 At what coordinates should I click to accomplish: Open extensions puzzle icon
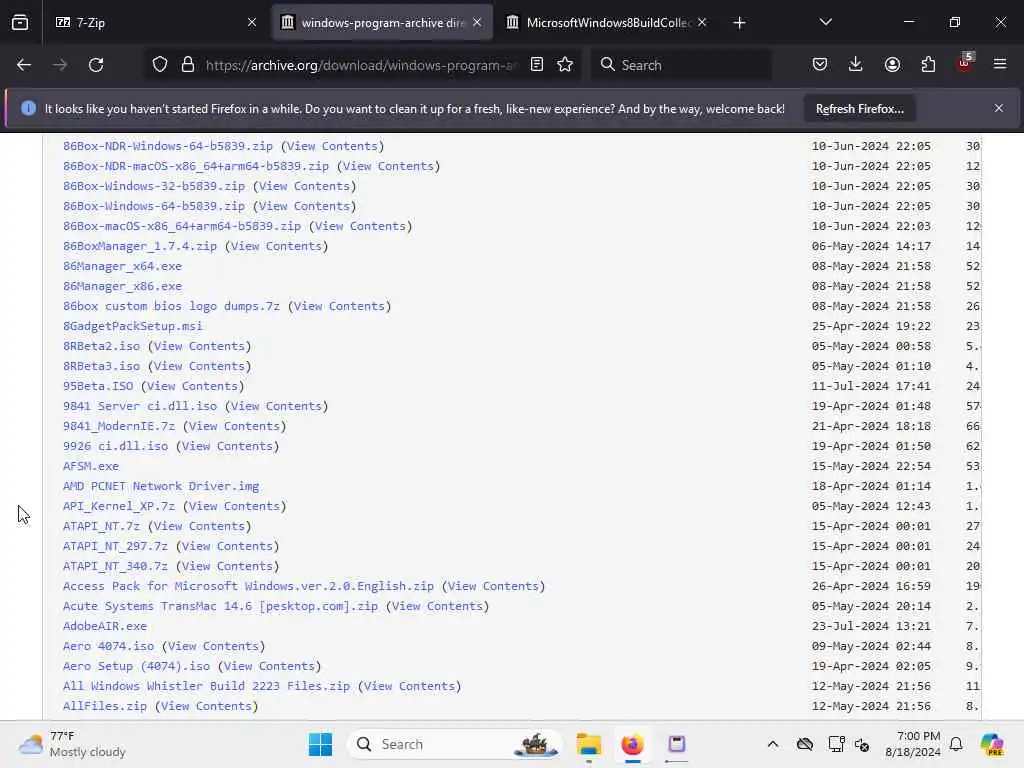928,65
